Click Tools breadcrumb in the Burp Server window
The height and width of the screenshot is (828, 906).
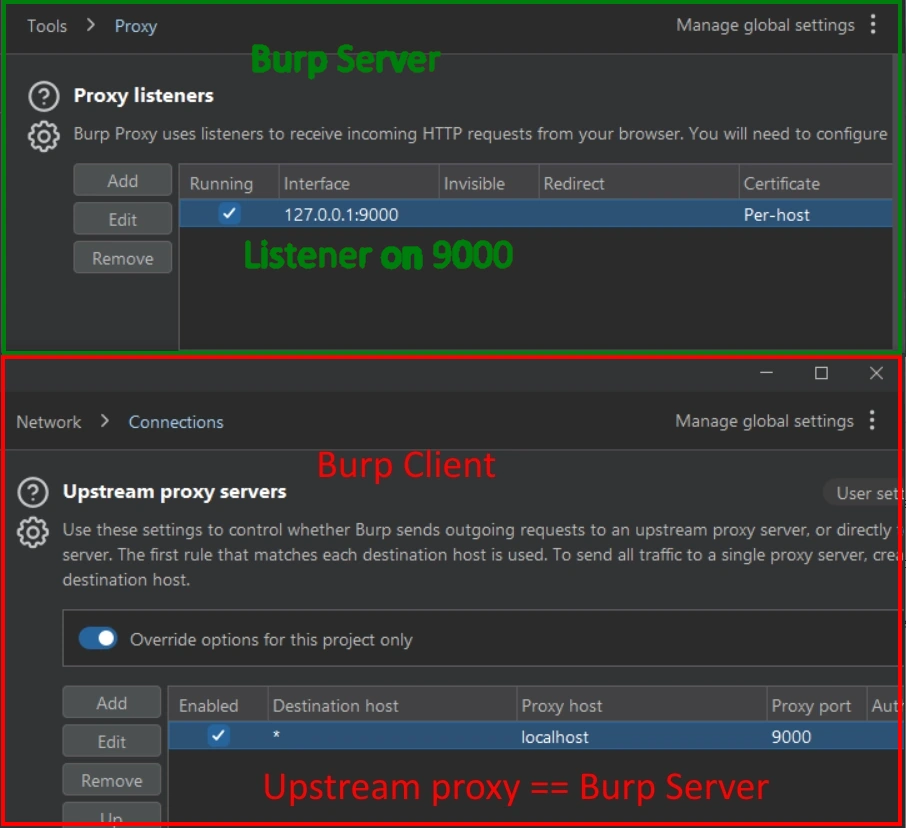click(47, 26)
